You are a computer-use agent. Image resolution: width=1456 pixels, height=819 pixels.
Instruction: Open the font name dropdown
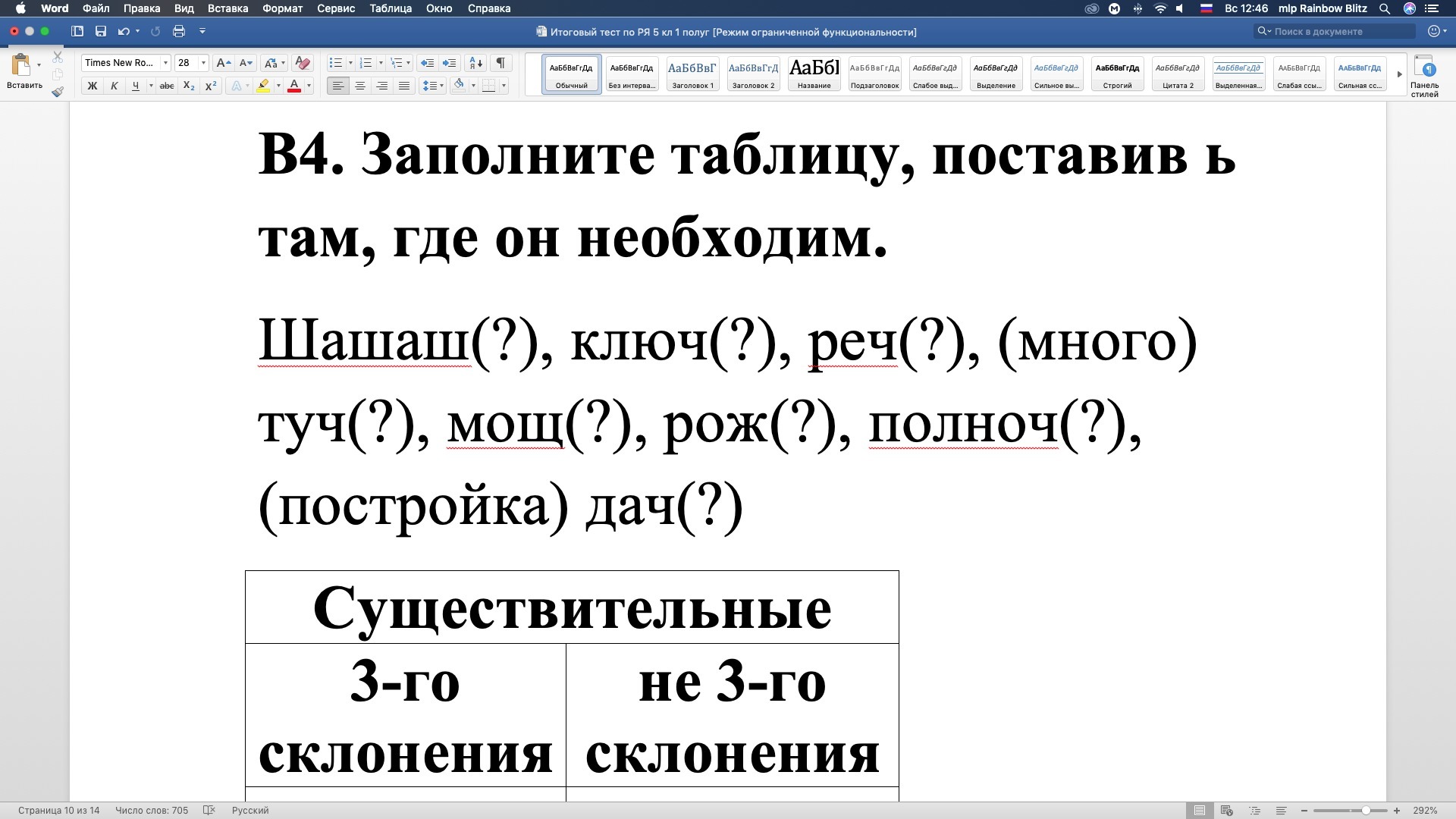pyautogui.click(x=165, y=63)
